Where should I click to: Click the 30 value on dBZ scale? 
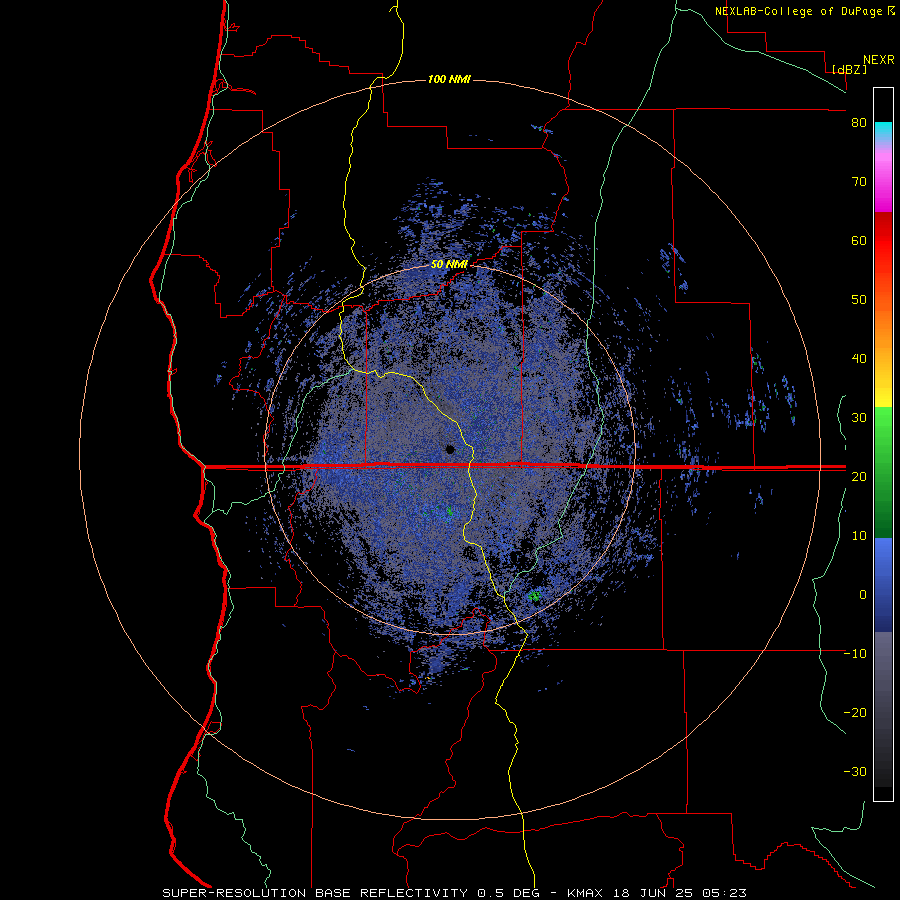(859, 418)
